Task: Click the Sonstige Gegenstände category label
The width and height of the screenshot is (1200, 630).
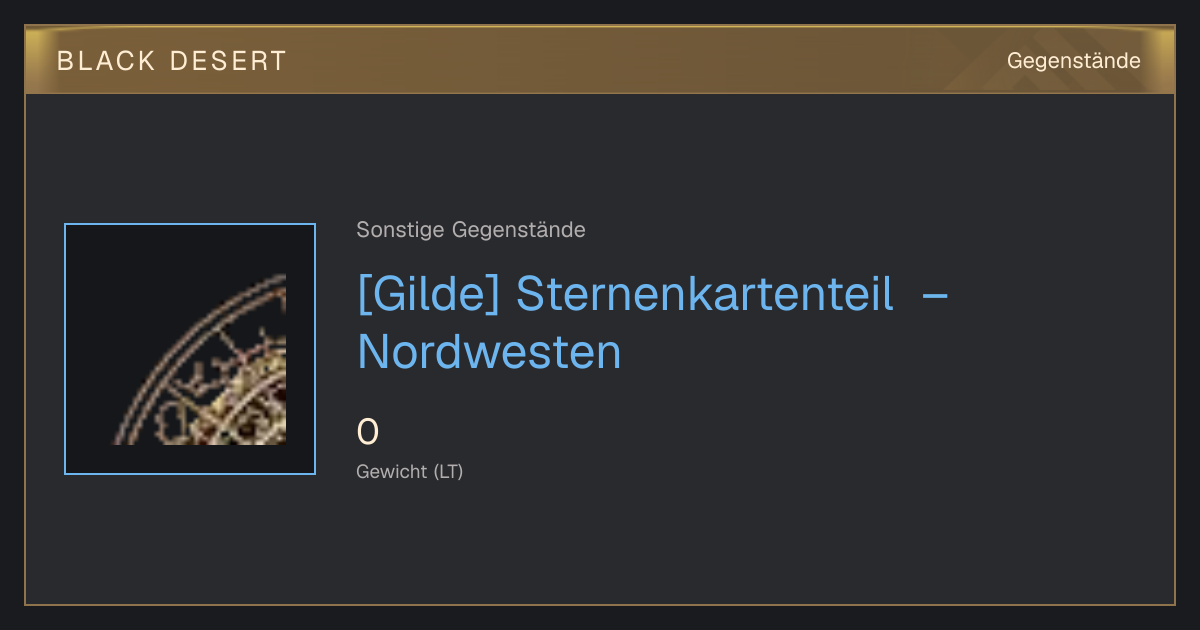Action: point(471,230)
